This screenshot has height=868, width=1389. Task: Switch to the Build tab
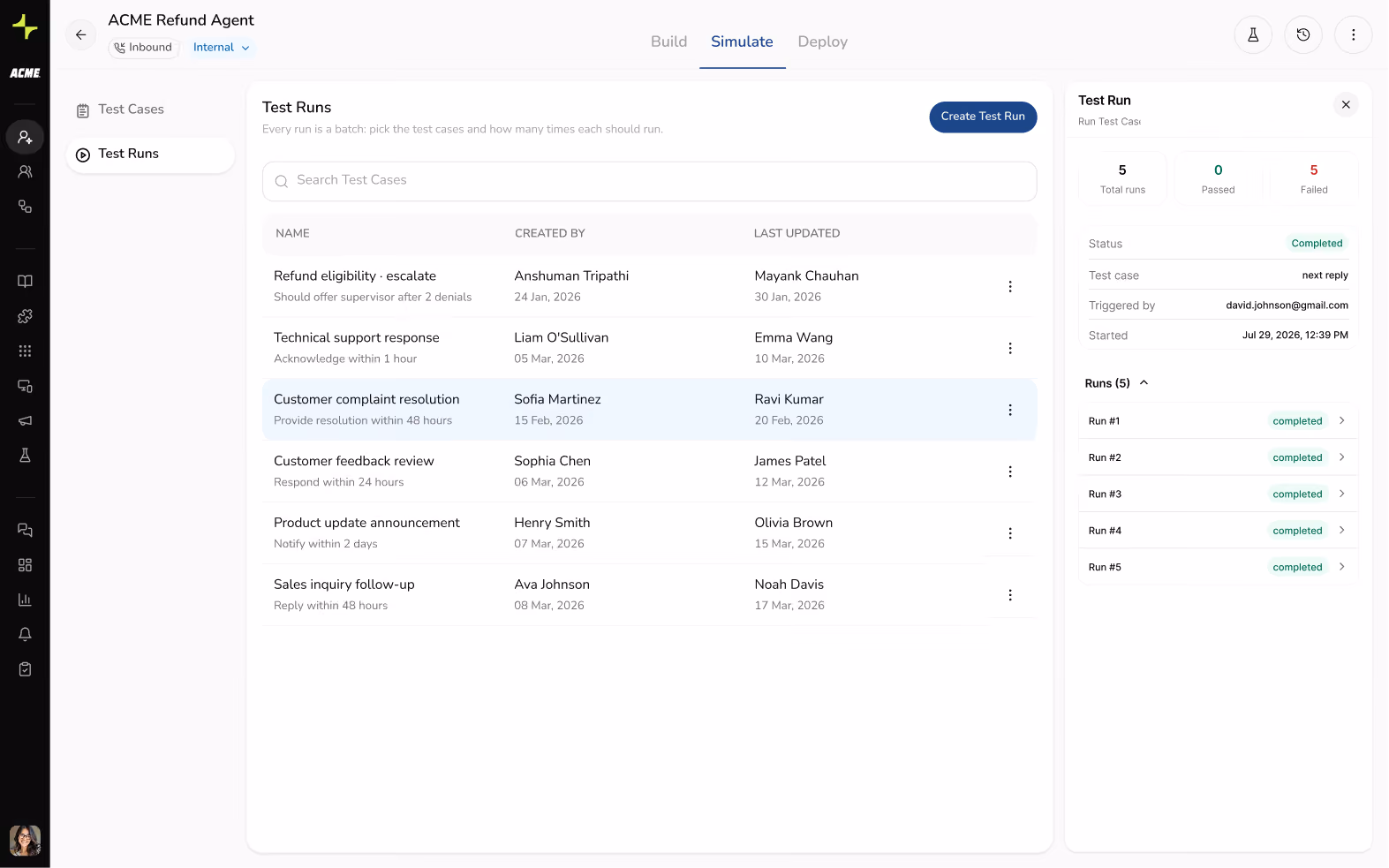click(668, 42)
